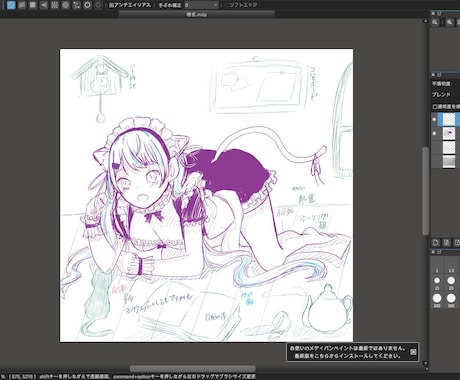Show the hidden third layer
460x380 pixels.
pyautogui.click(x=434, y=147)
